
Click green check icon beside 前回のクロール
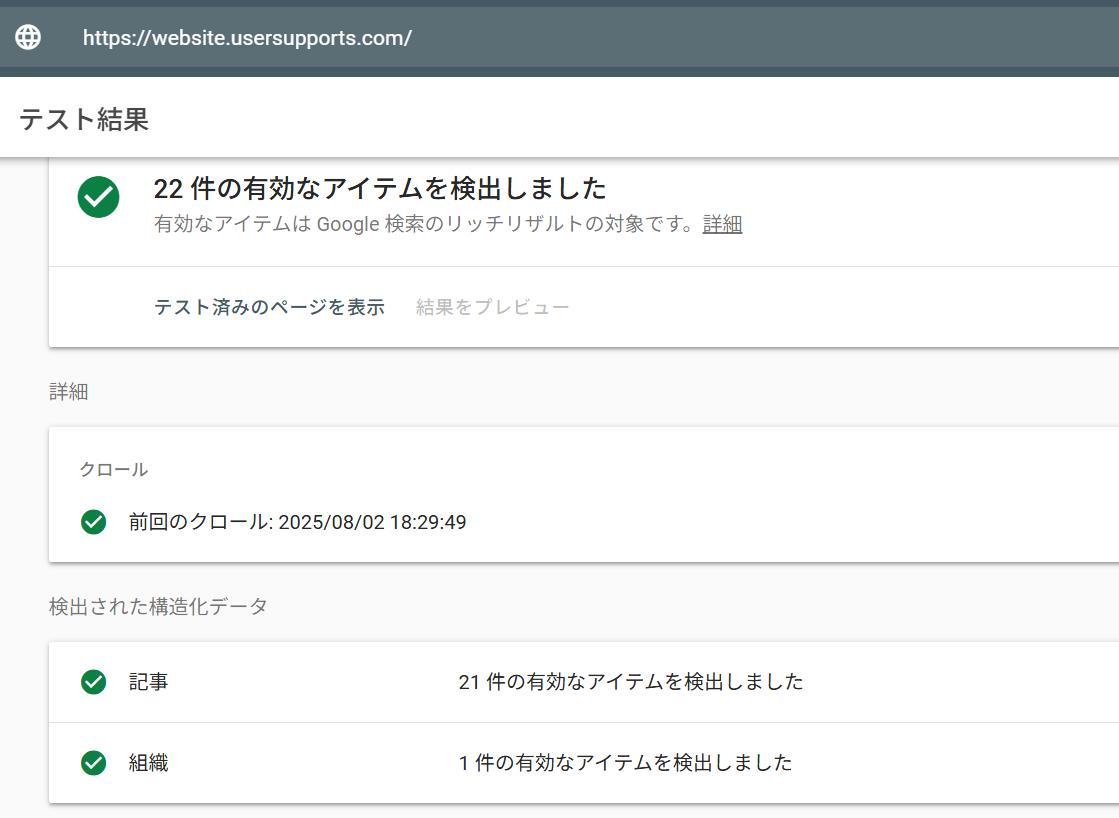pos(93,522)
